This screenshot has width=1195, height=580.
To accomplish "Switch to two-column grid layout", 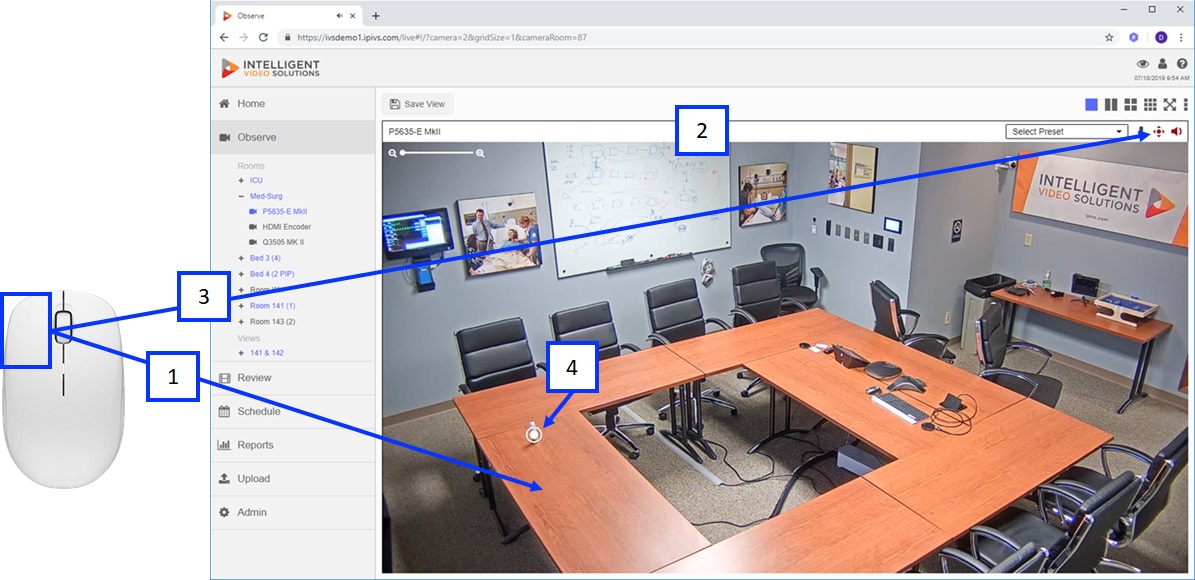I will tap(1111, 104).
